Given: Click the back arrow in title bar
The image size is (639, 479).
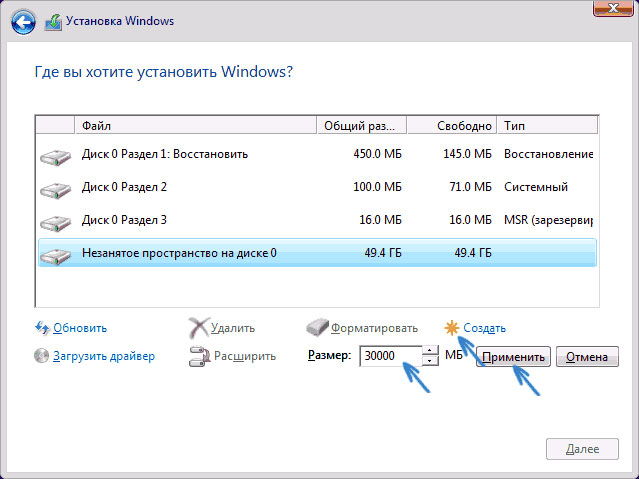Looking at the screenshot, I should [x=23, y=21].
